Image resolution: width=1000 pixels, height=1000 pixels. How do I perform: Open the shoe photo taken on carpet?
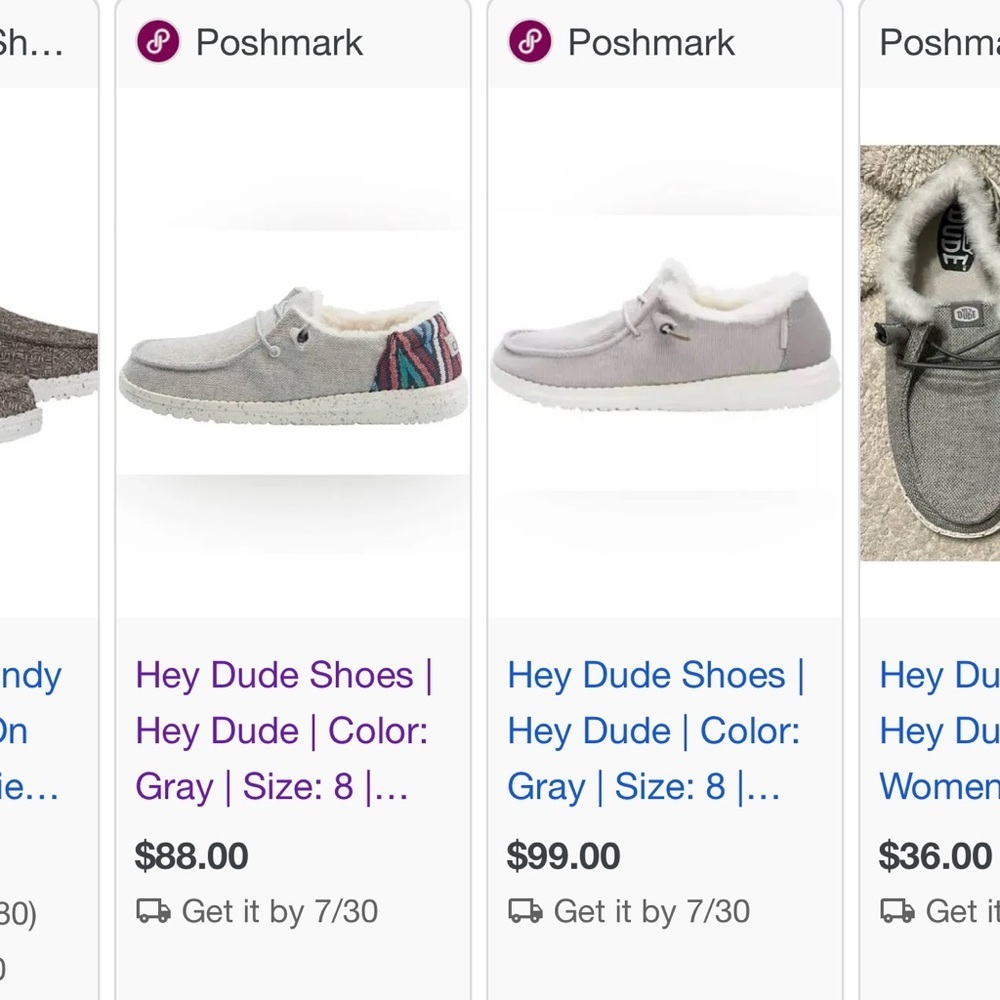point(930,353)
